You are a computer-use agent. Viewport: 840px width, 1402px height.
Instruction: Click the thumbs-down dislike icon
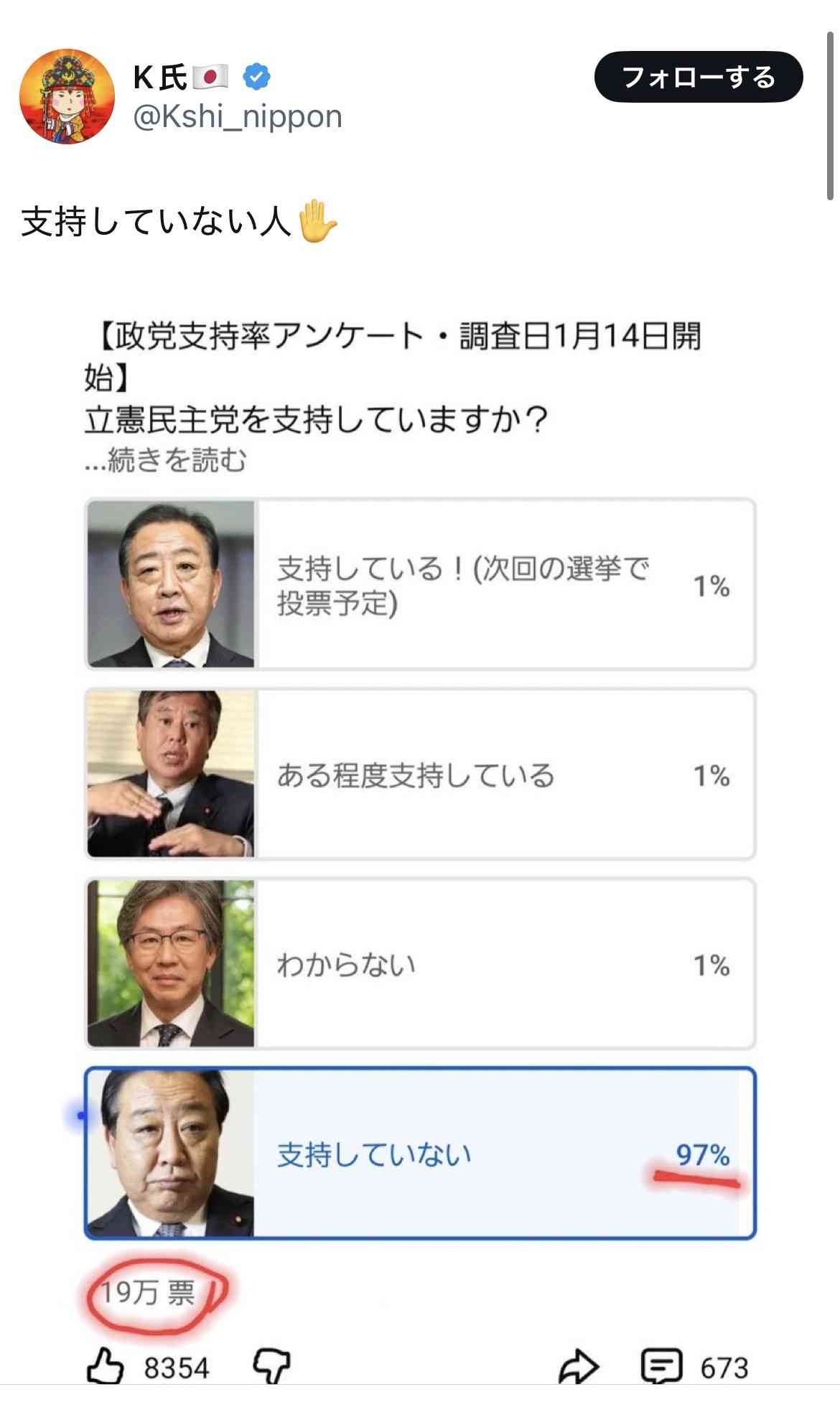click(x=272, y=1366)
